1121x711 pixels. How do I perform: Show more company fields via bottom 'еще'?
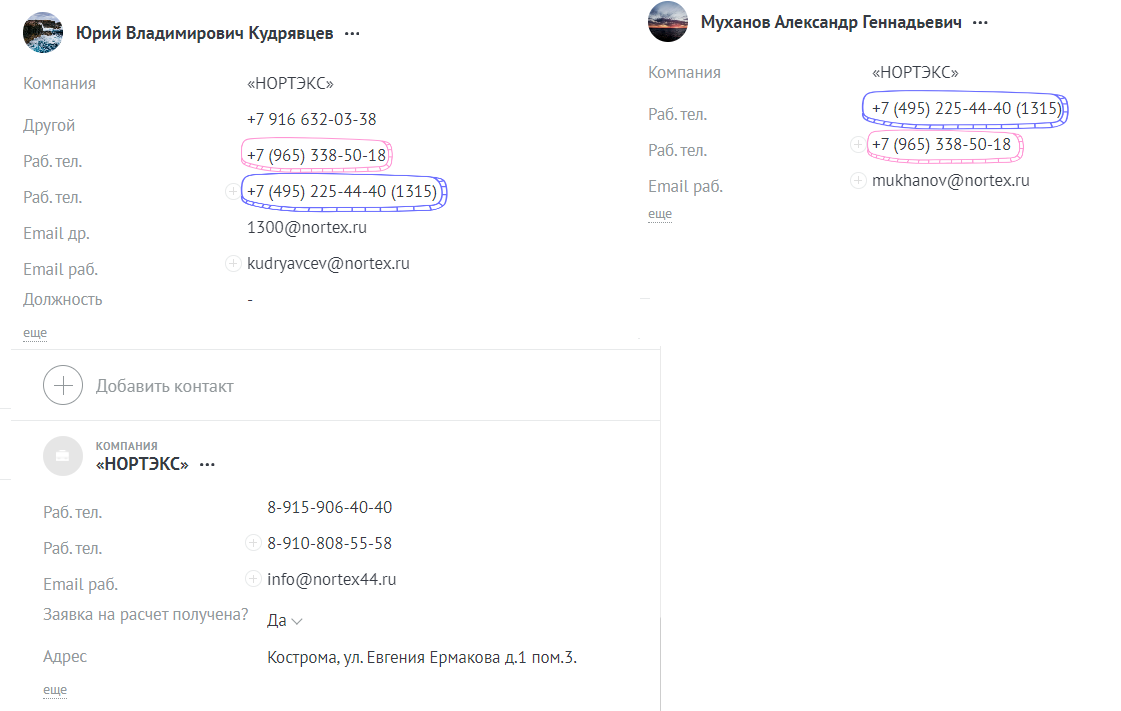[55, 690]
